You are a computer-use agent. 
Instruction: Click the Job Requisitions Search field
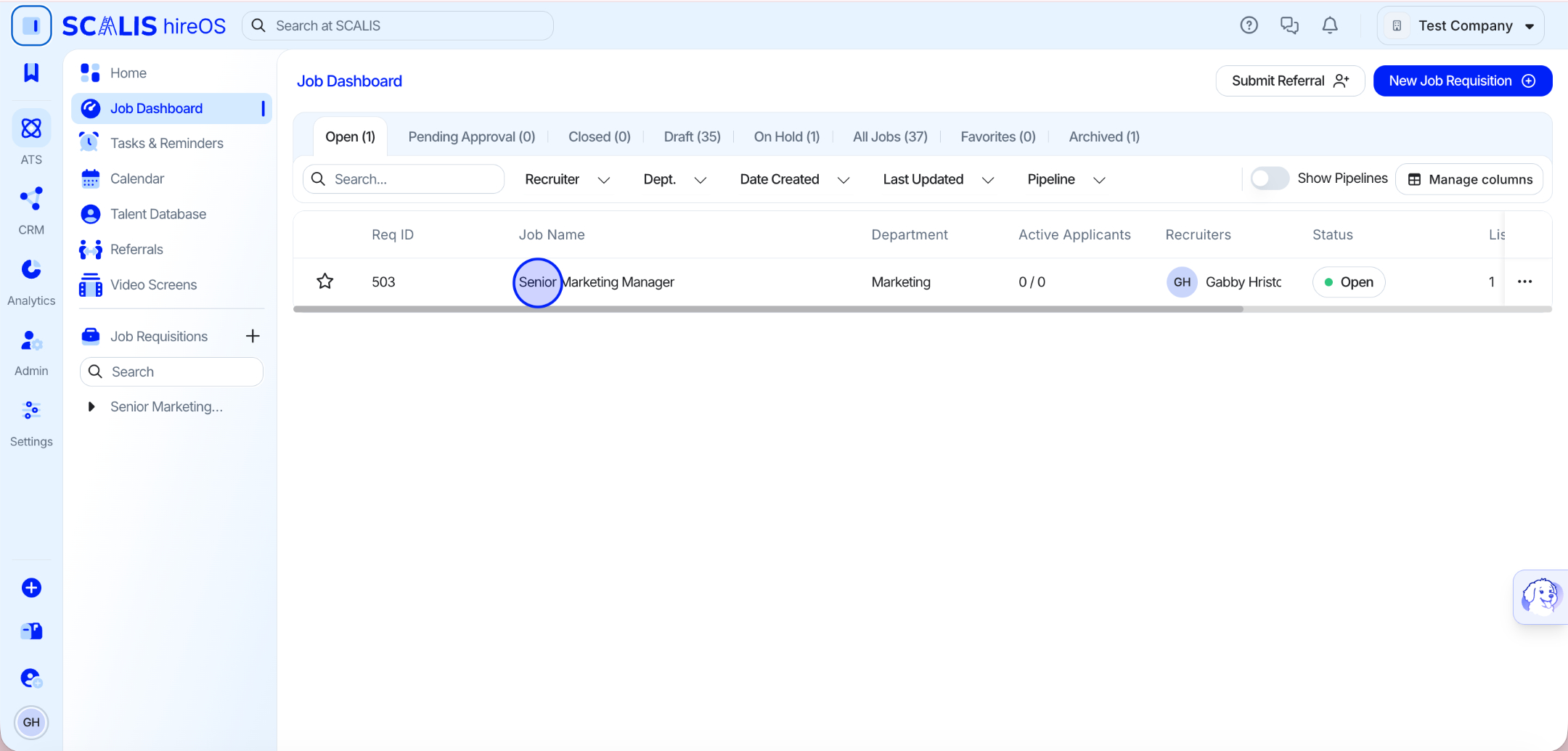pyautogui.click(x=171, y=372)
